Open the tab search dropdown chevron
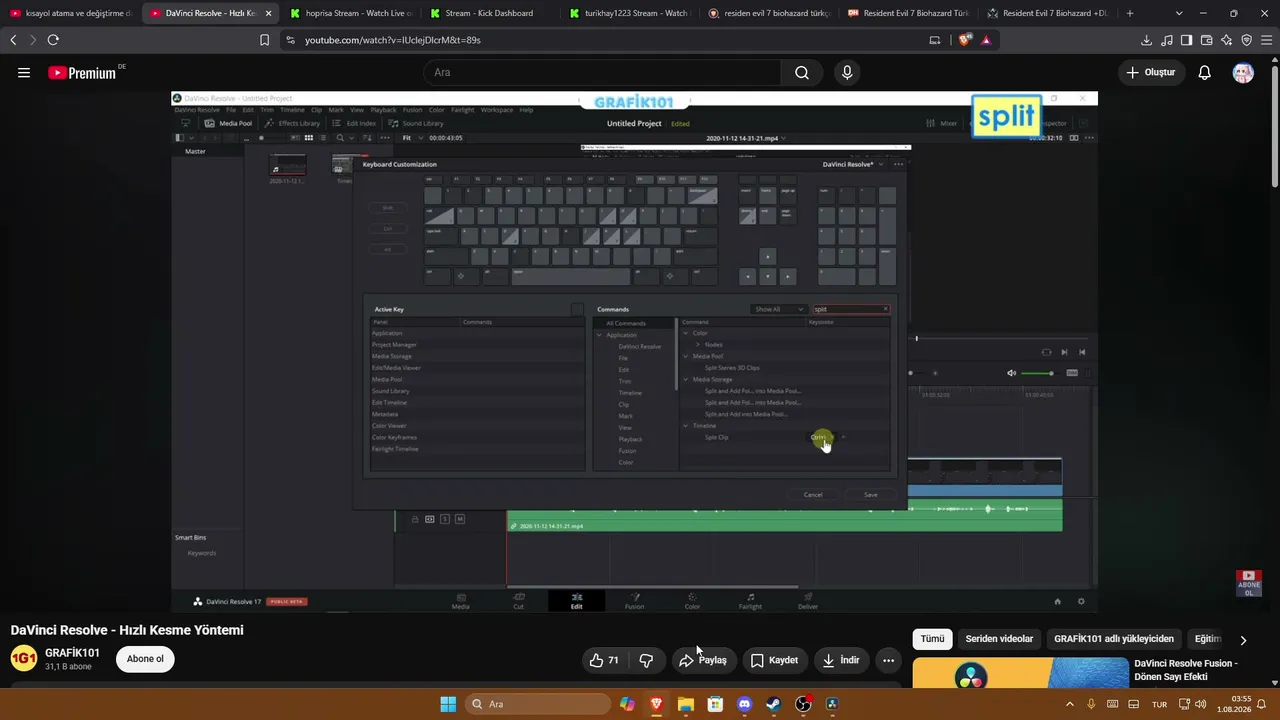Screen dimensions: 1280x720 click(x=1179, y=13)
